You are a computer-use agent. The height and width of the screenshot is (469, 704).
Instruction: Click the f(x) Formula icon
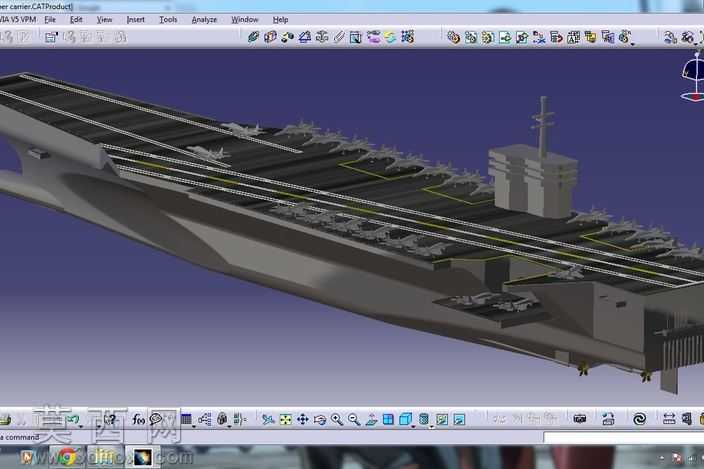(138, 419)
